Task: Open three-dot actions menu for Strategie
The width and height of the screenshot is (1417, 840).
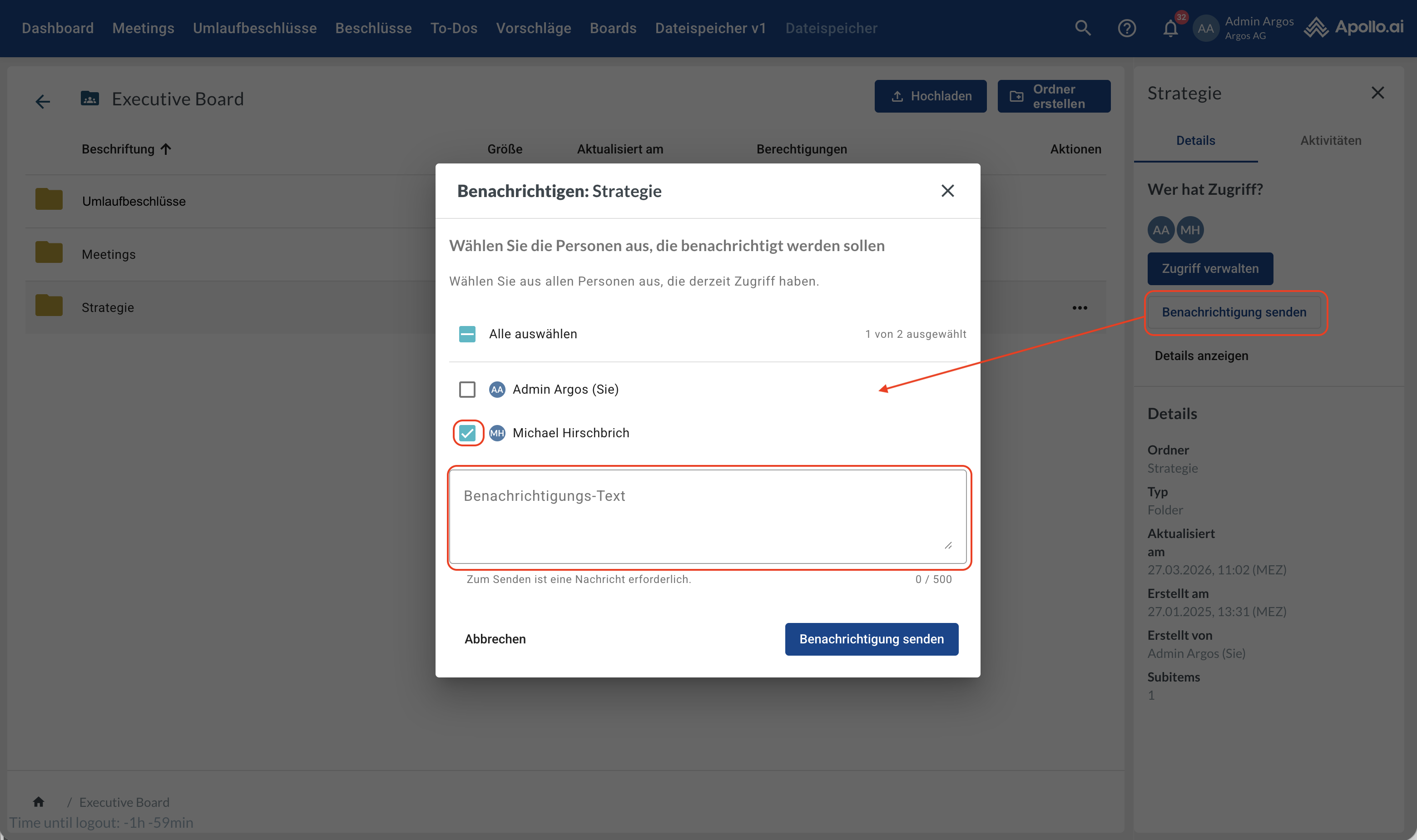Action: pyautogui.click(x=1080, y=307)
